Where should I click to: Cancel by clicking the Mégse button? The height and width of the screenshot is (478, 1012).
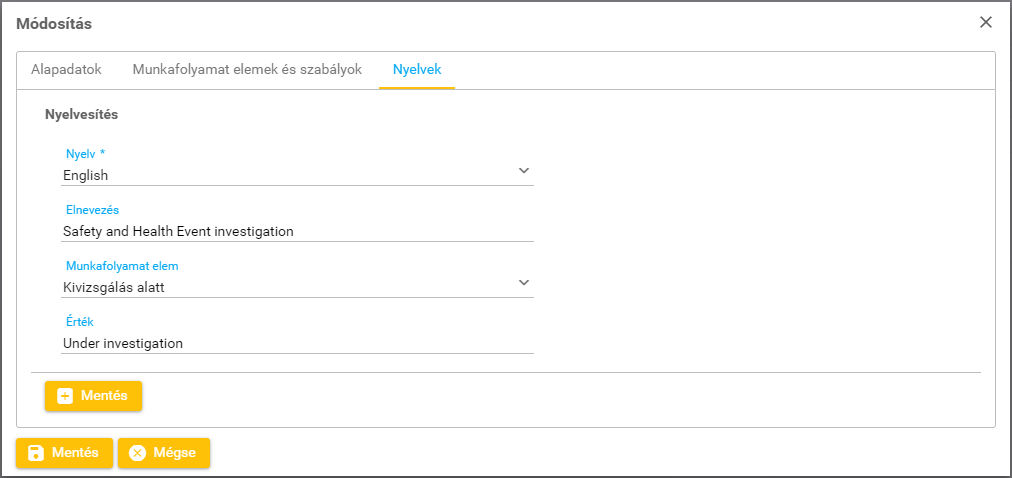pos(164,453)
